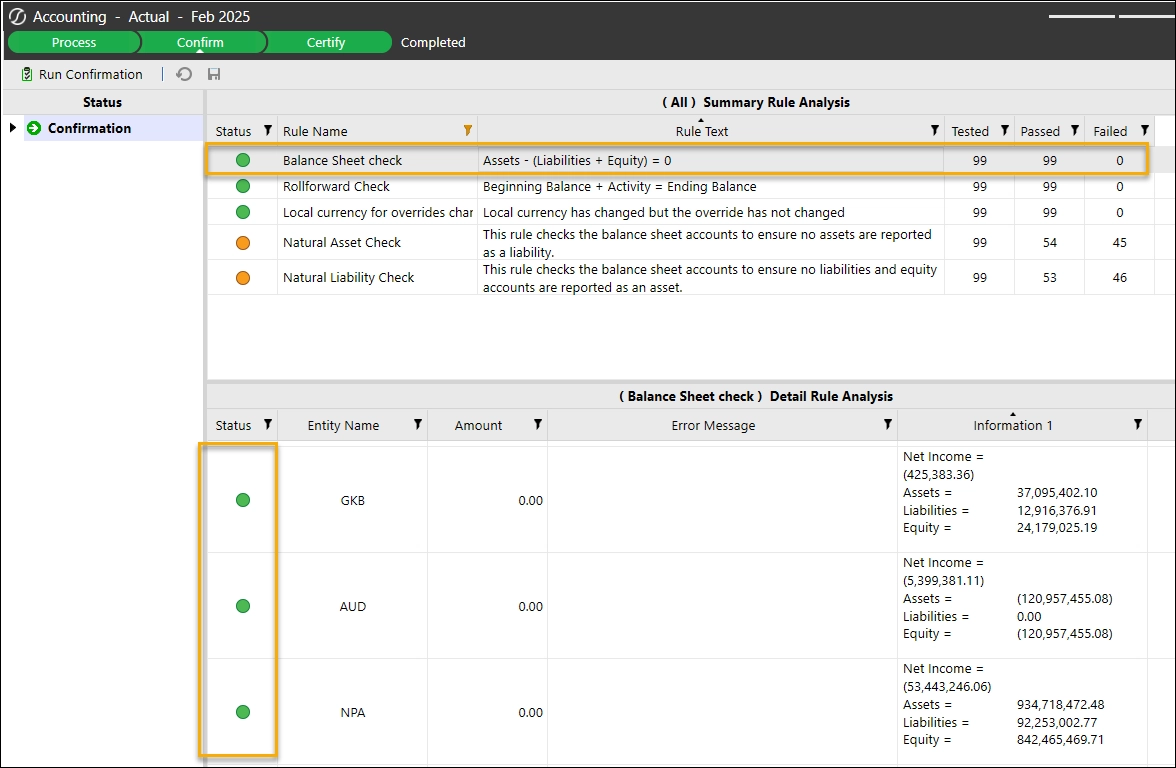Click the save disk icon in the toolbar

(213, 74)
